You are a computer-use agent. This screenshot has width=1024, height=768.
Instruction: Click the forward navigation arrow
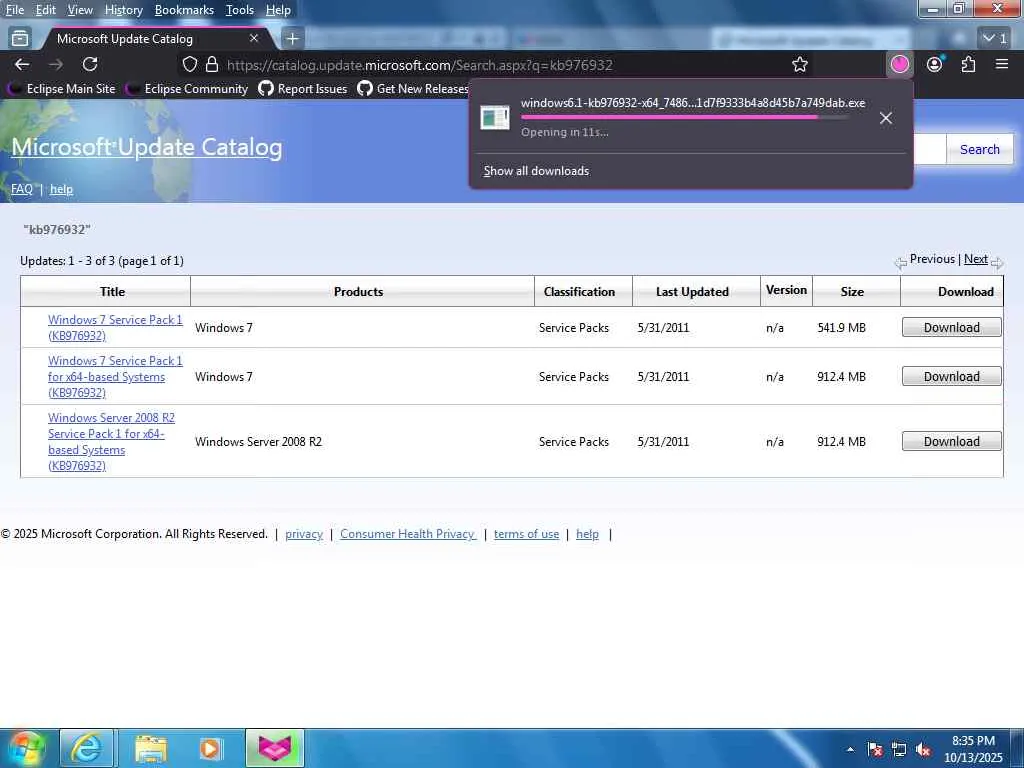click(56, 65)
